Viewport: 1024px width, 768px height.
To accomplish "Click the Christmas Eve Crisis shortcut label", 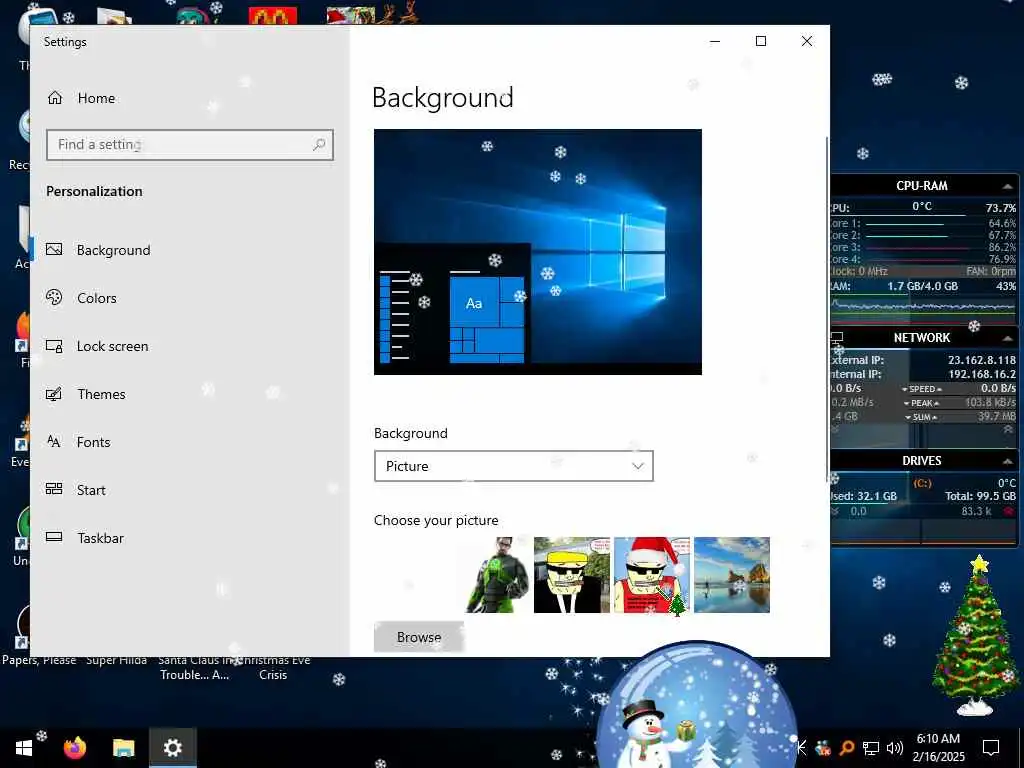I will 273,667.
